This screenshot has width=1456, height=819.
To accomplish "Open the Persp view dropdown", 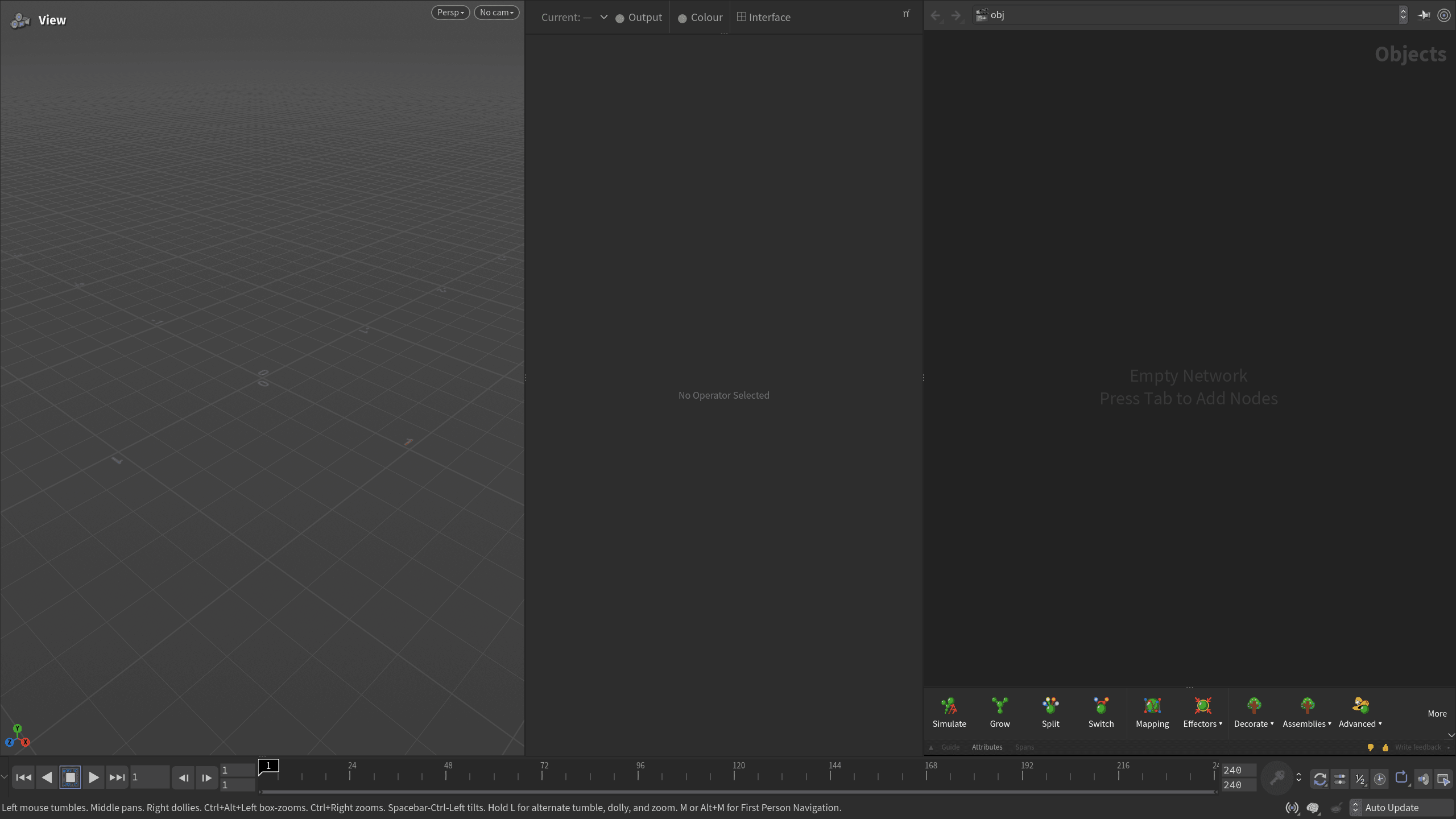I will 450,13.
